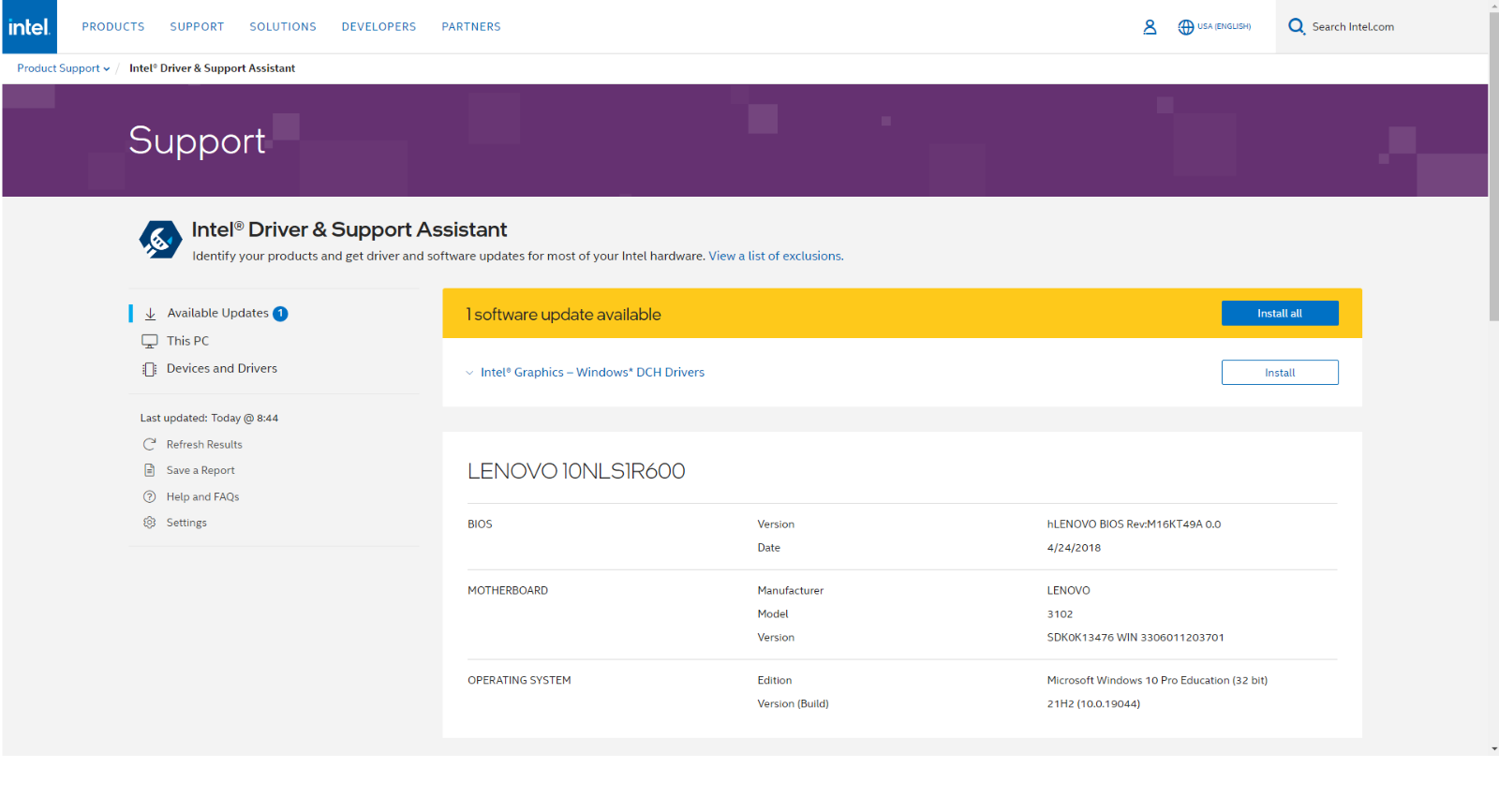Click the Windows 10 Pro Education edition text
Viewport: 1499px width, 812px height.
(1157, 681)
